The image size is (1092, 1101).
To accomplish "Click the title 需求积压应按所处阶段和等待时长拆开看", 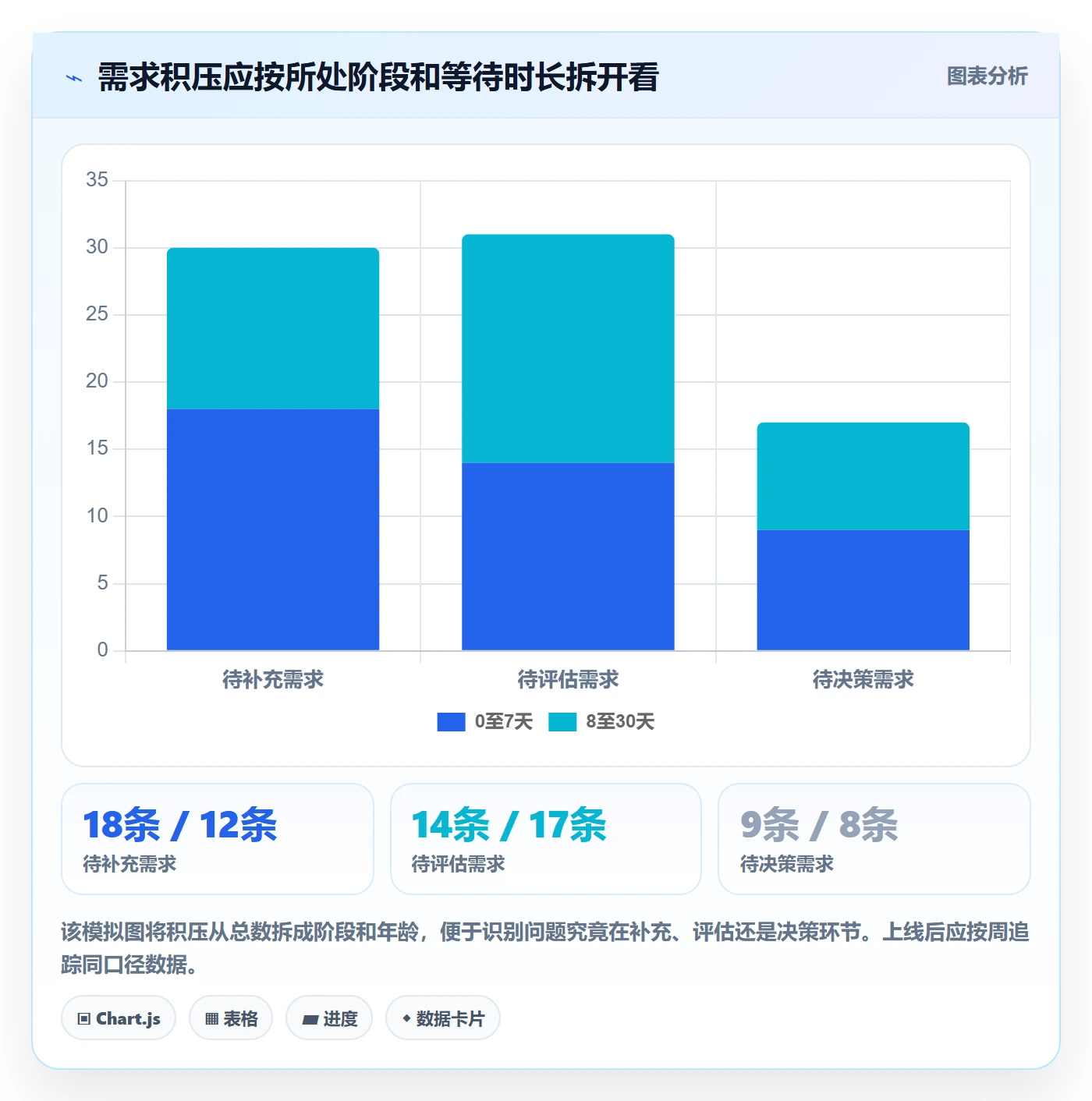I will 378,78.
